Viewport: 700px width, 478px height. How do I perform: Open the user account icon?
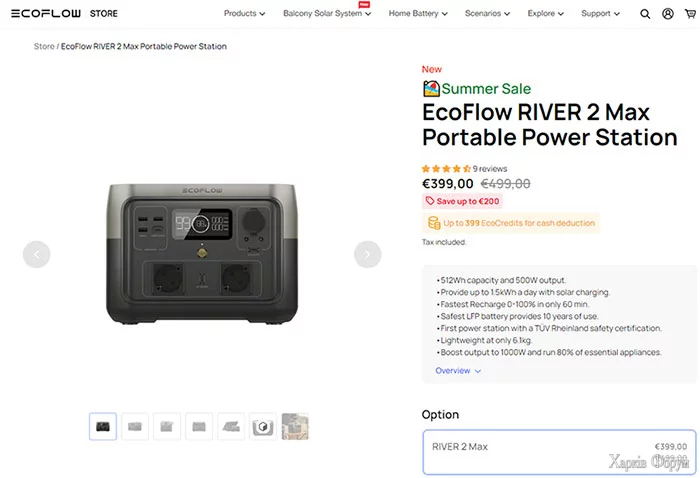[667, 14]
